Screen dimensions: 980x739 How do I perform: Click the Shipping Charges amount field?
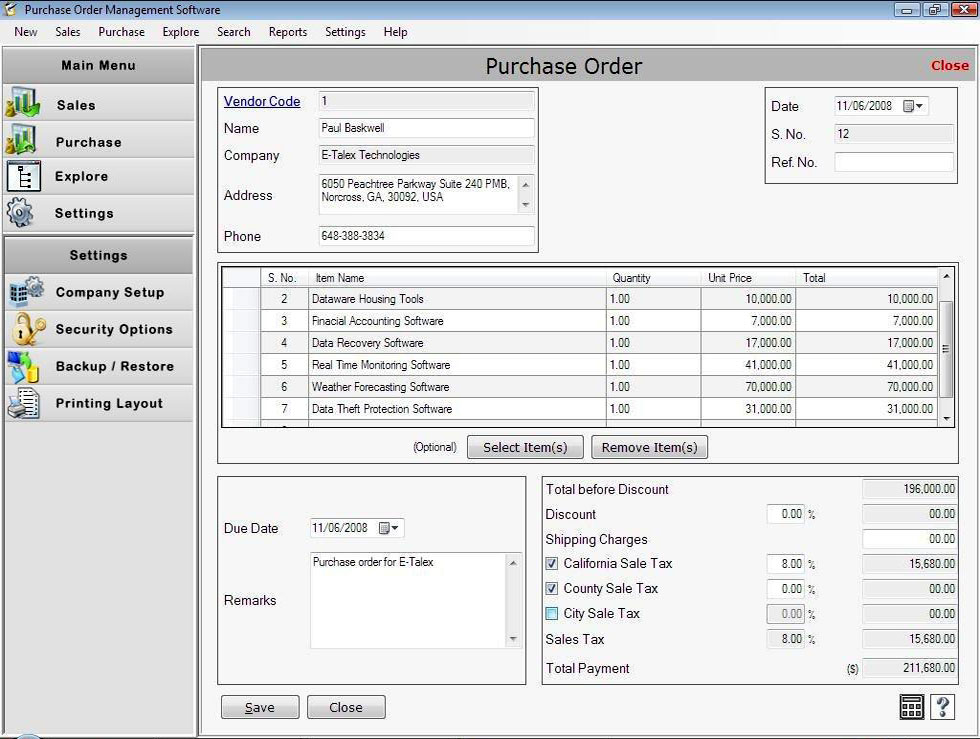tap(909, 538)
